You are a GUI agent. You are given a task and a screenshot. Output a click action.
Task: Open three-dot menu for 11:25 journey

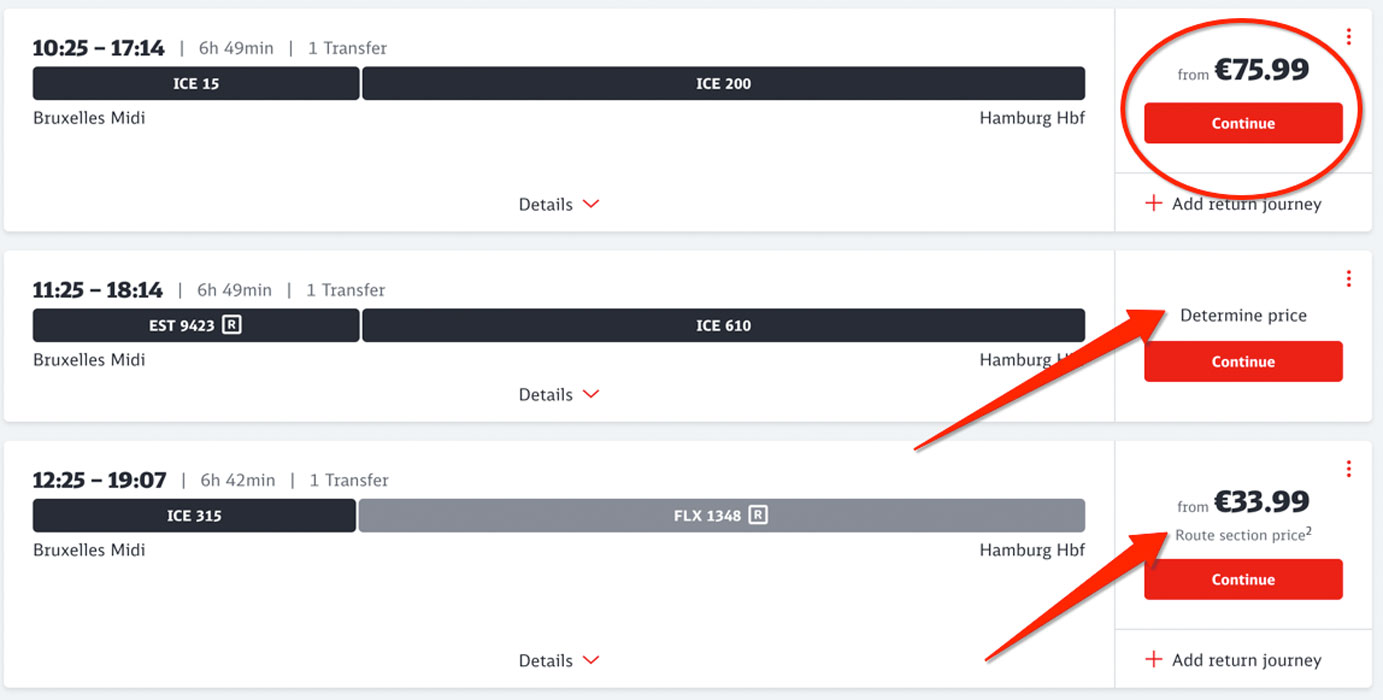coord(1349,279)
